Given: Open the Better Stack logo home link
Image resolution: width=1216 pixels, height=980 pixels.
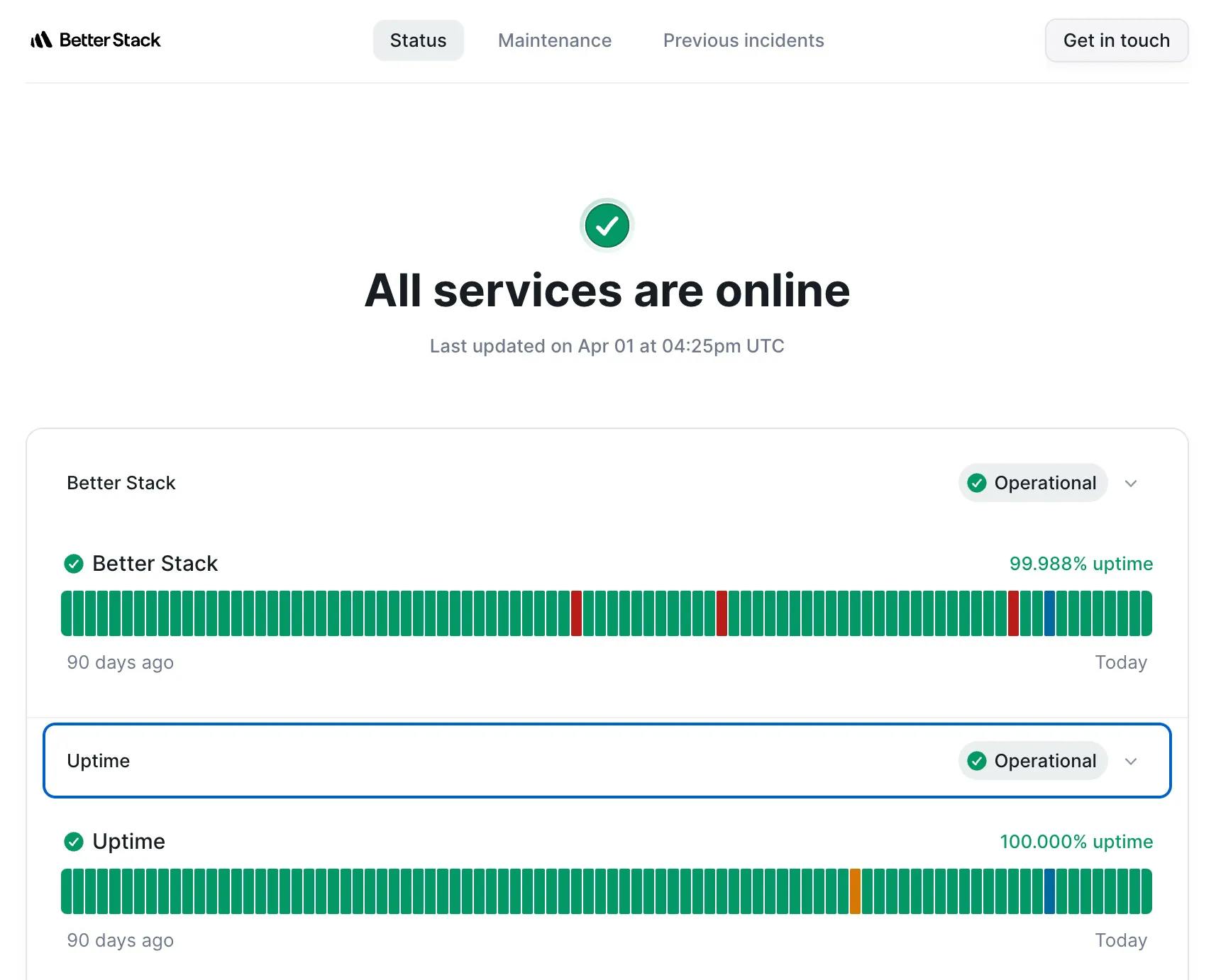Looking at the screenshot, I should (x=96, y=40).
